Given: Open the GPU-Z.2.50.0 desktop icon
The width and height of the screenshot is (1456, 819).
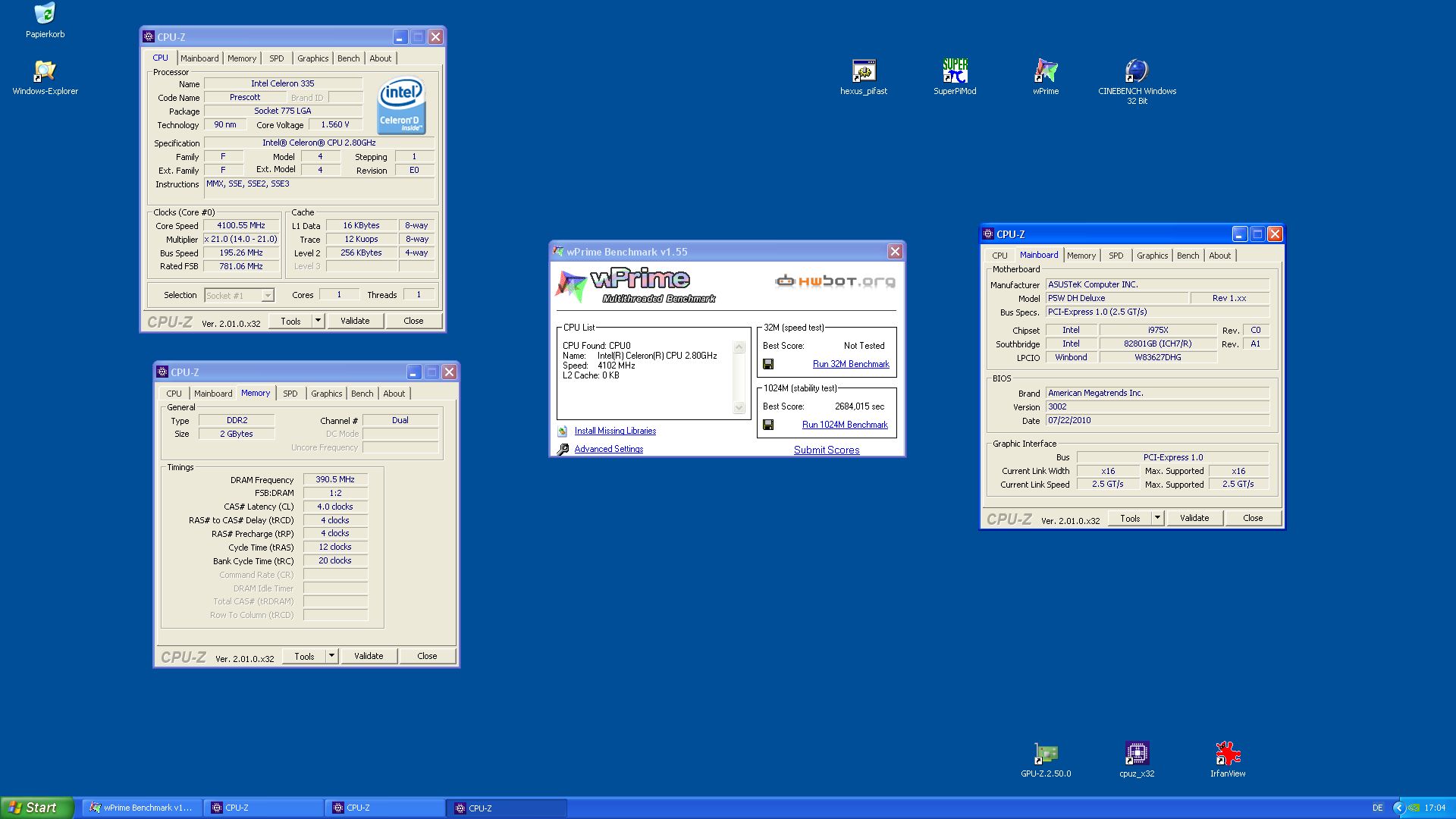Looking at the screenshot, I should click(x=1046, y=754).
